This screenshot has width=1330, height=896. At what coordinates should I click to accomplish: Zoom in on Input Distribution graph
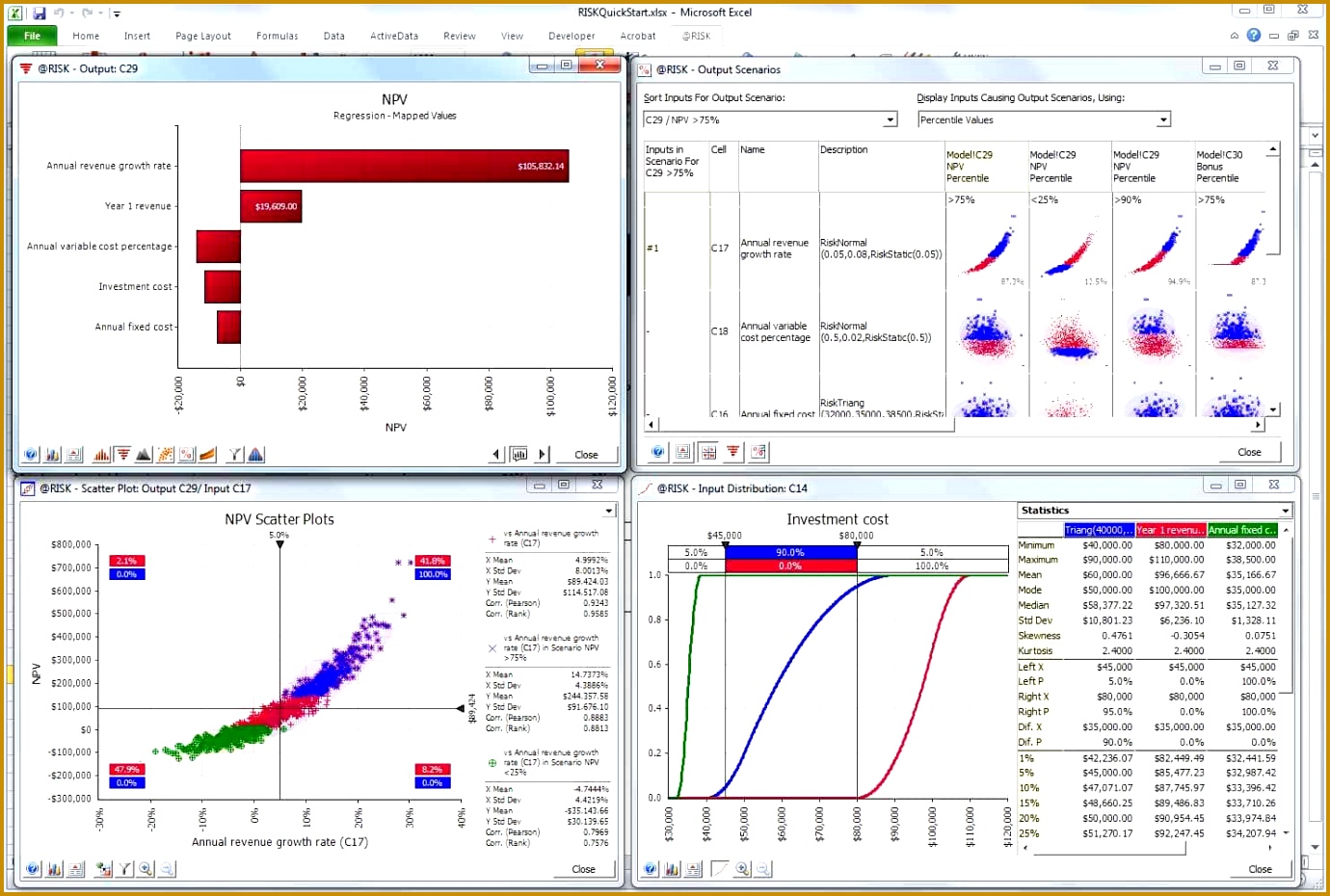click(742, 869)
